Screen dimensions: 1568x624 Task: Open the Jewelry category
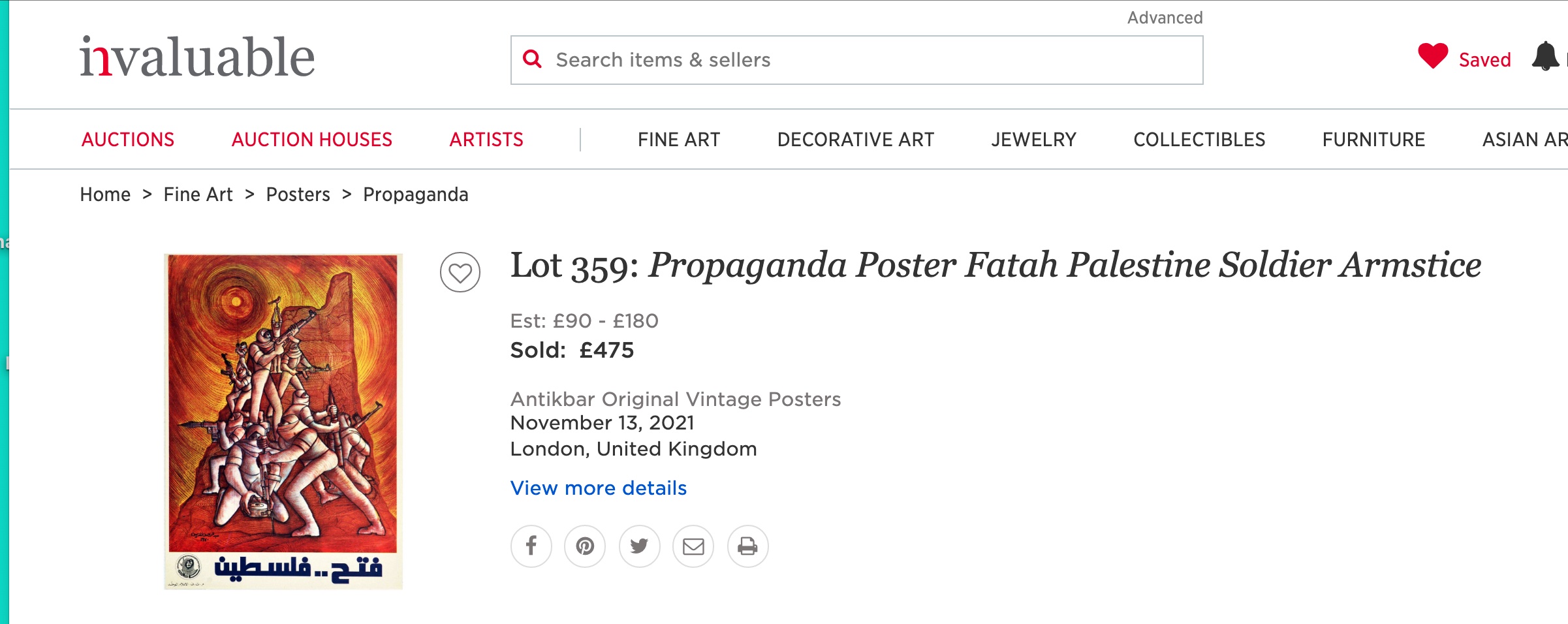(1033, 140)
